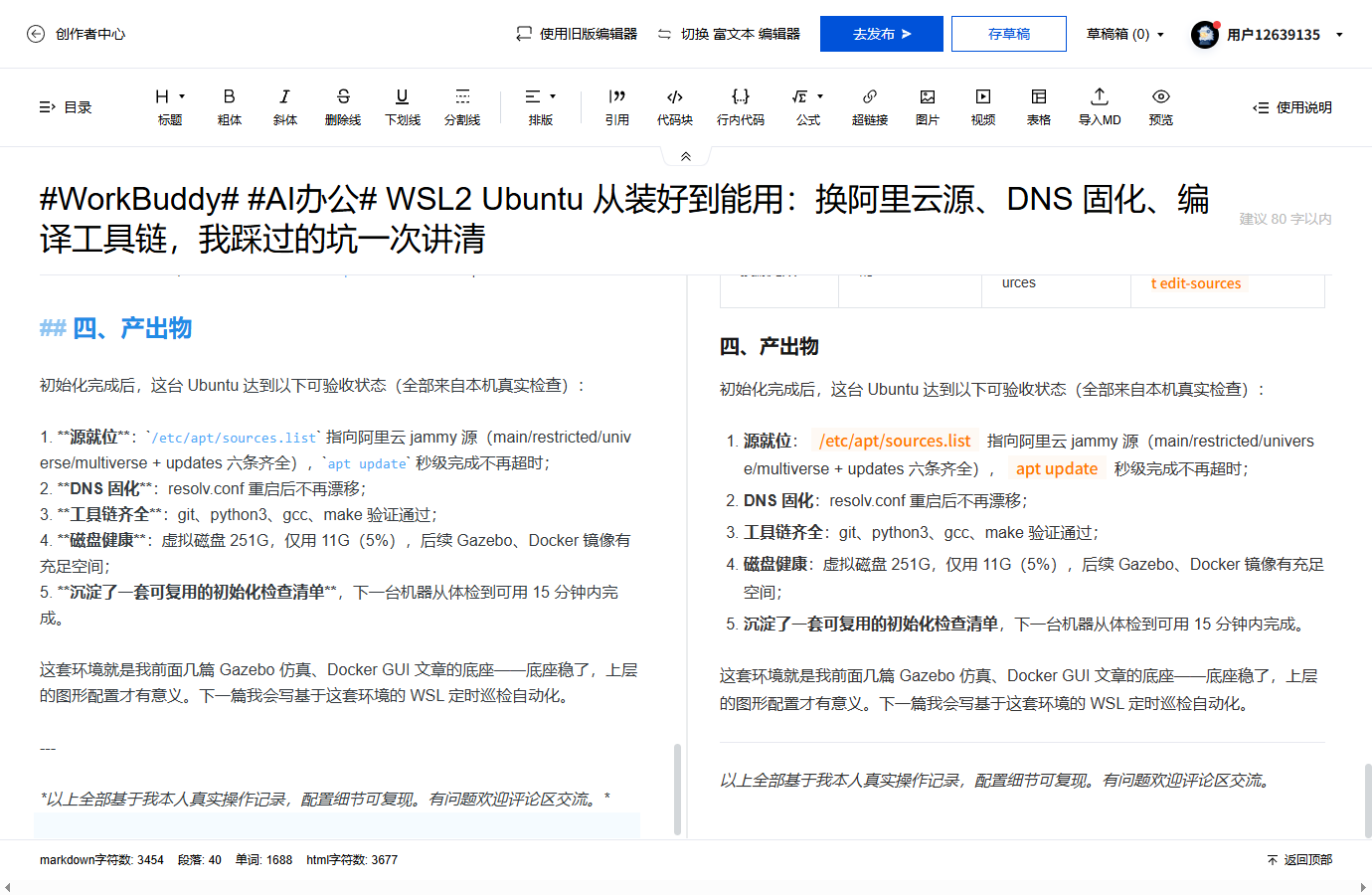This screenshot has width=1372, height=895.
Task: Click the markdown字符数: 3454 status text
Action: point(101,860)
